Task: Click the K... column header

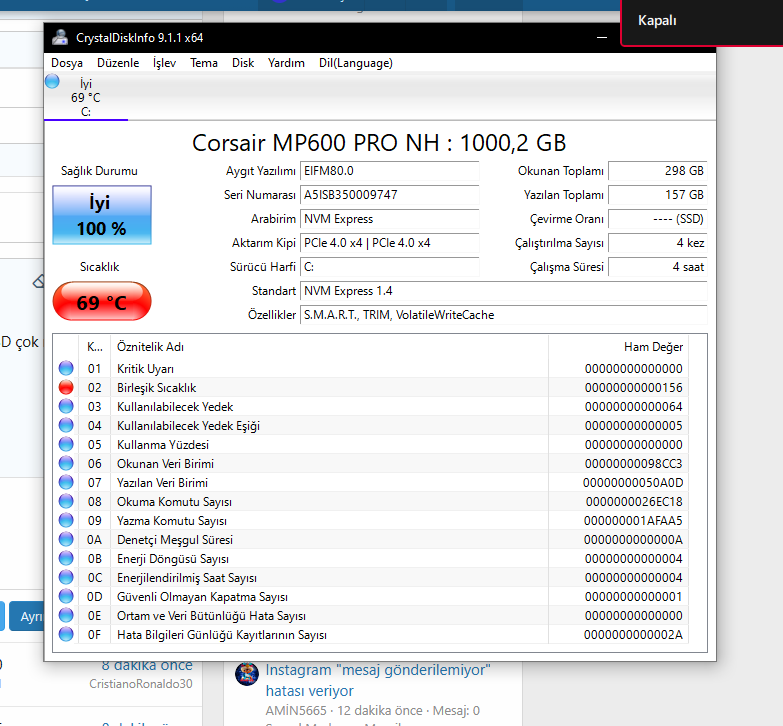Action: [94, 347]
